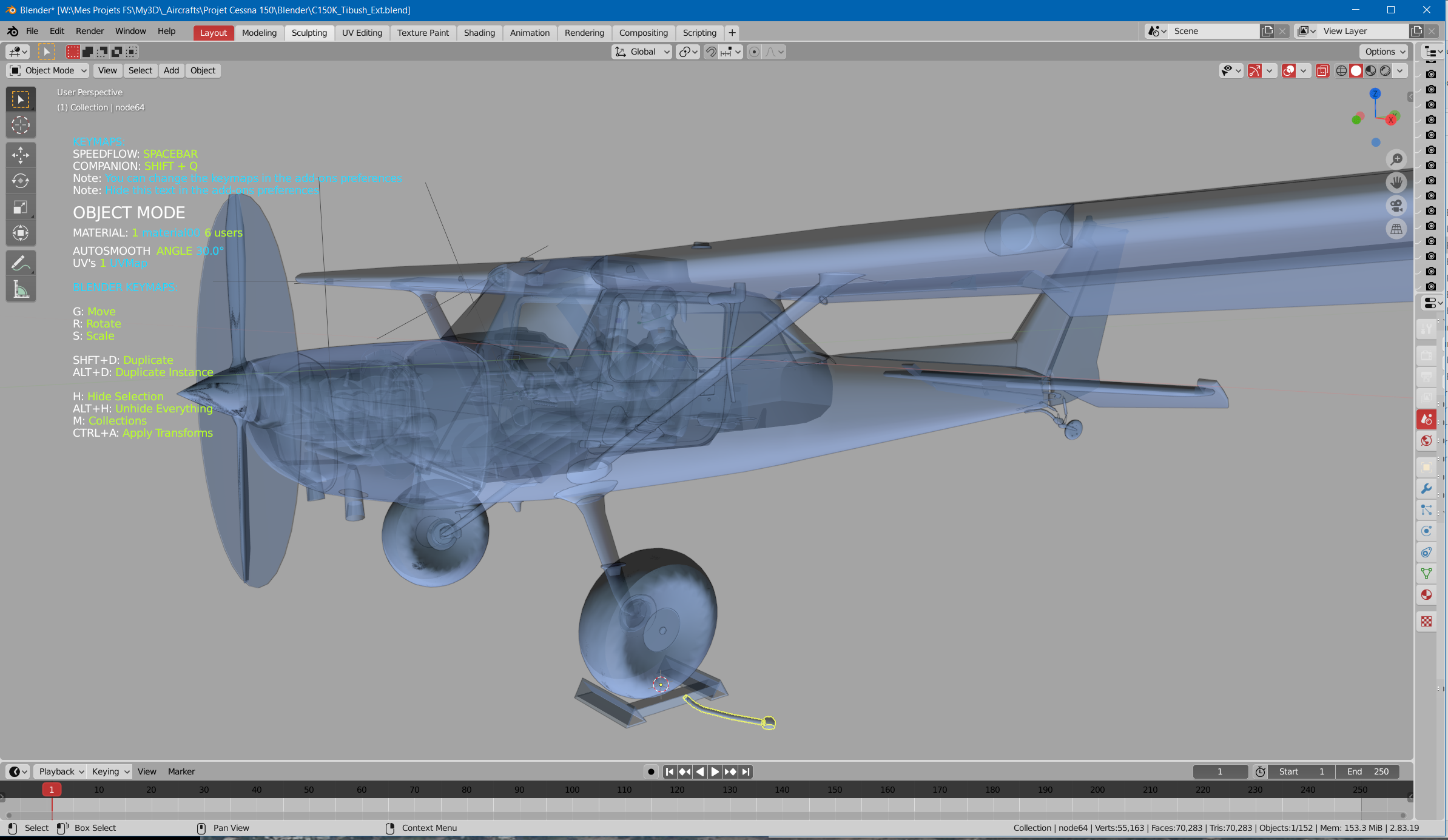Viewport: 1448px width, 840px height.
Task: Set selection mode to invert
Action: click(117, 52)
